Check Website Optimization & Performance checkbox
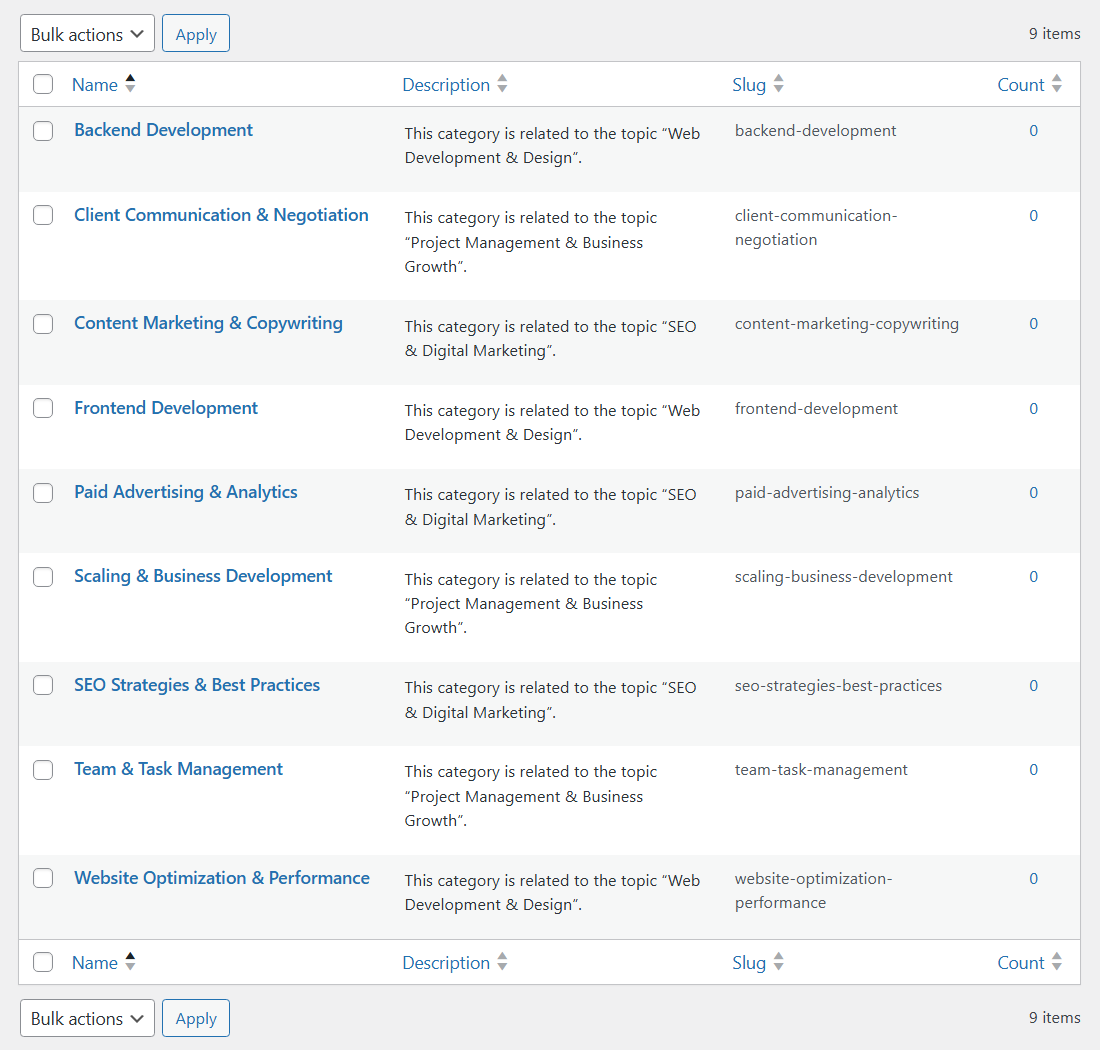This screenshot has height=1050, width=1100. click(x=43, y=878)
